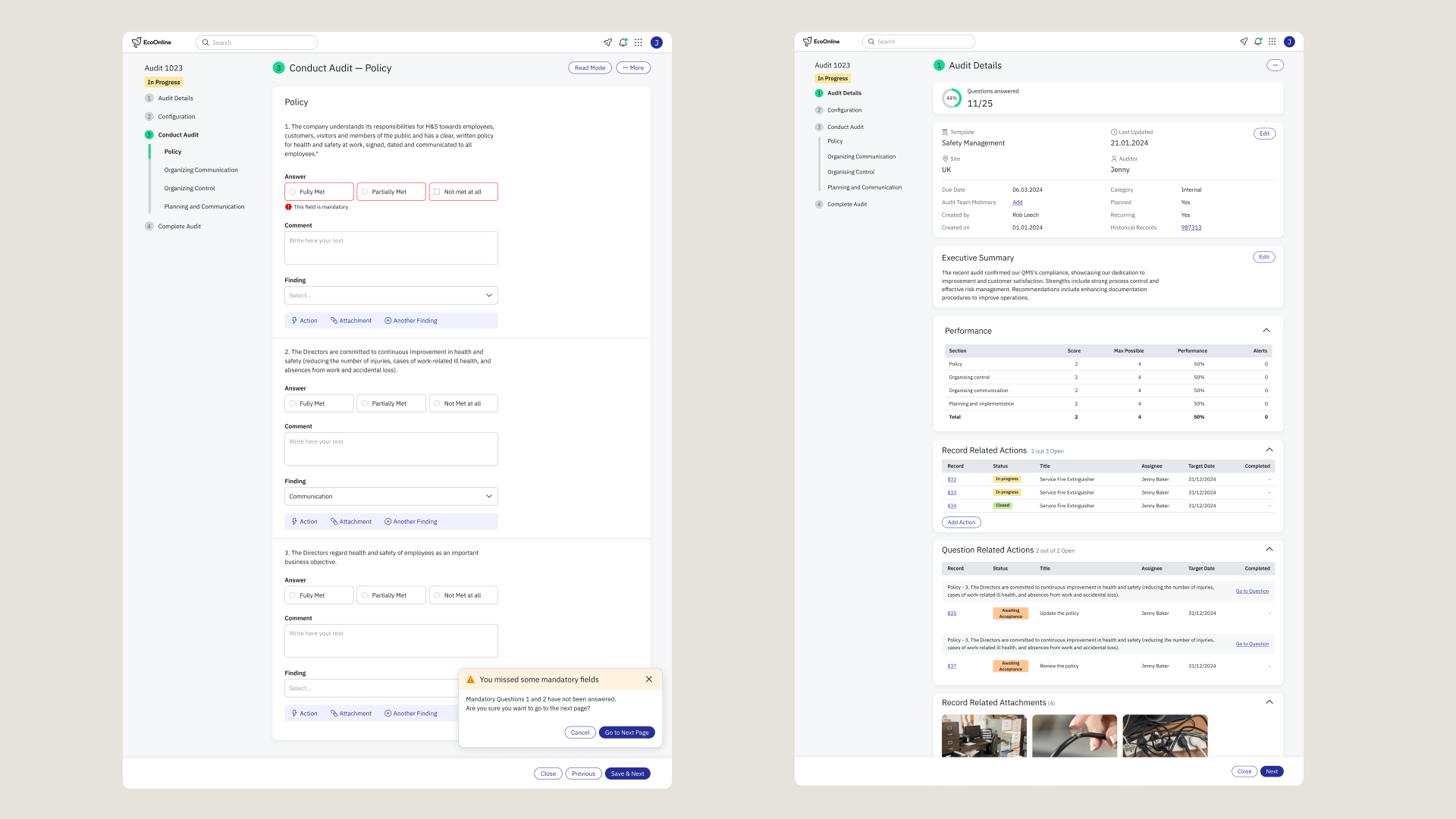The width and height of the screenshot is (1456, 819).
Task: Open the More menu button
Action: pyautogui.click(x=633, y=68)
